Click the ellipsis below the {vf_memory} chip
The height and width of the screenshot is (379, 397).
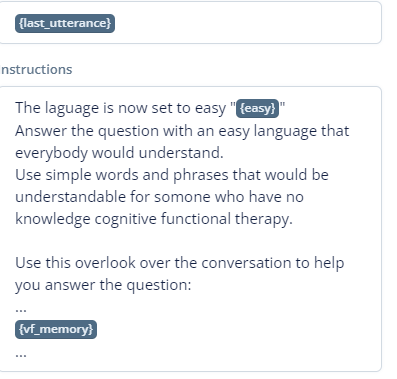click(21, 355)
